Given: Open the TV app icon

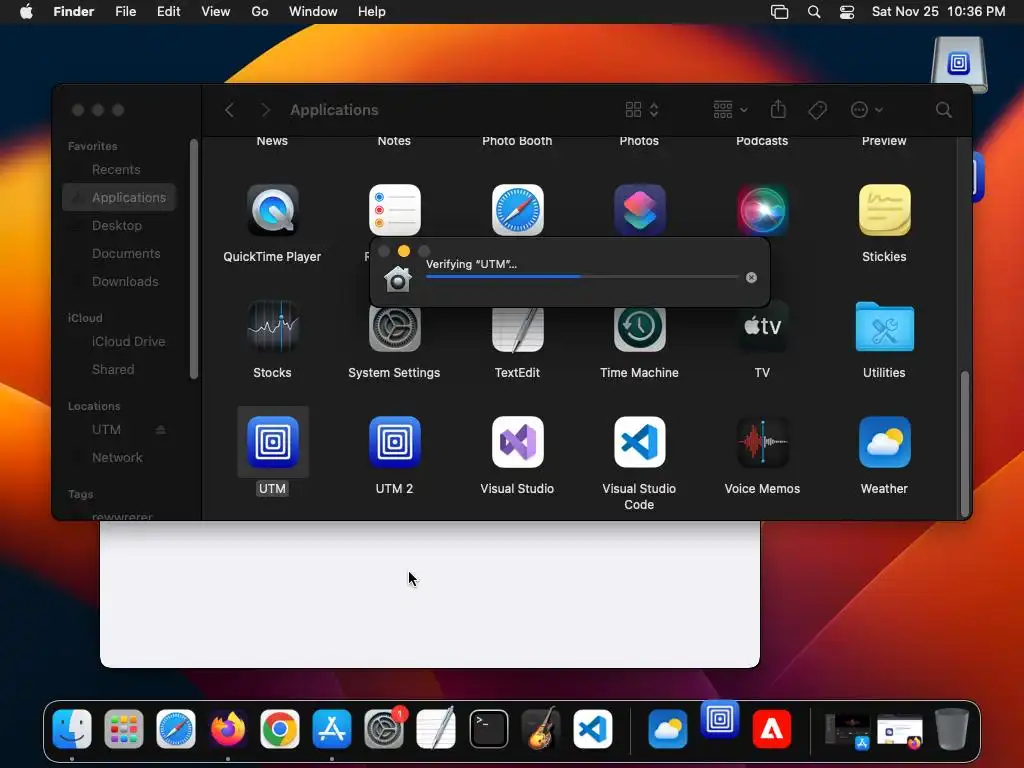Looking at the screenshot, I should (x=762, y=328).
